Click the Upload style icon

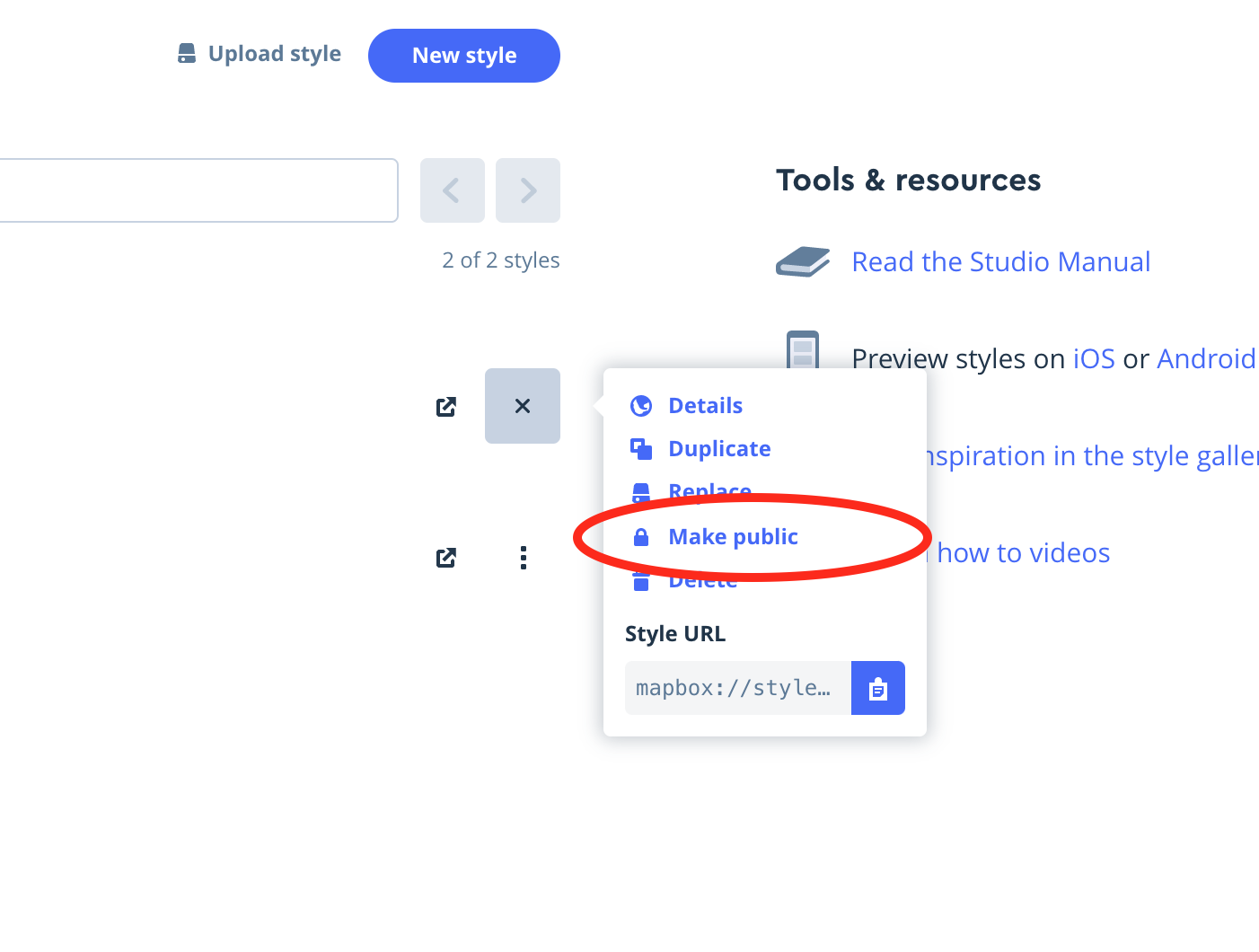coord(186,54)
